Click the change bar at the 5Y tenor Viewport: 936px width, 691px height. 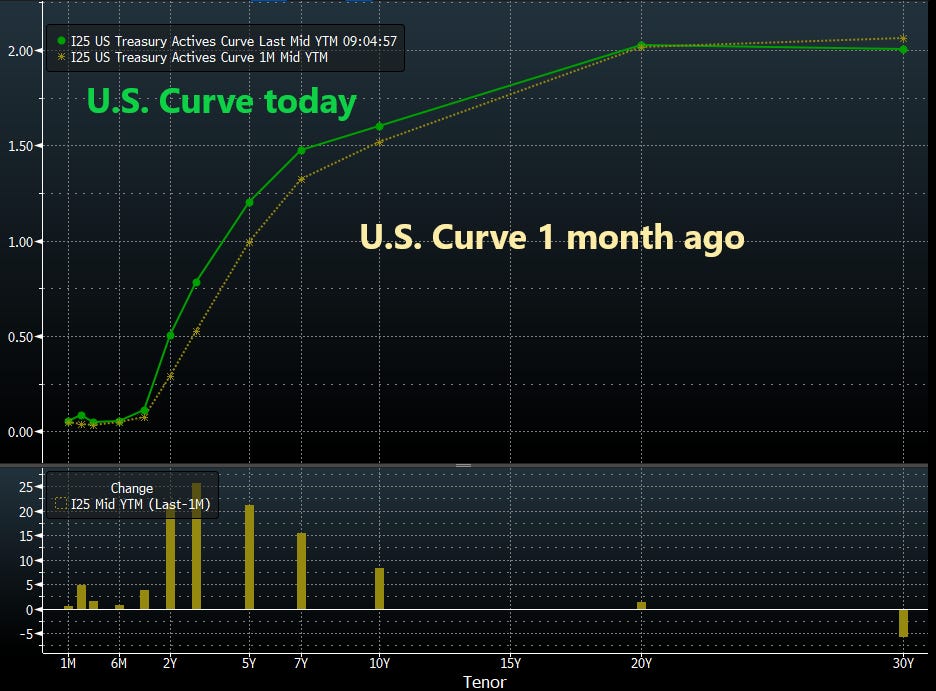click(250, 557)
